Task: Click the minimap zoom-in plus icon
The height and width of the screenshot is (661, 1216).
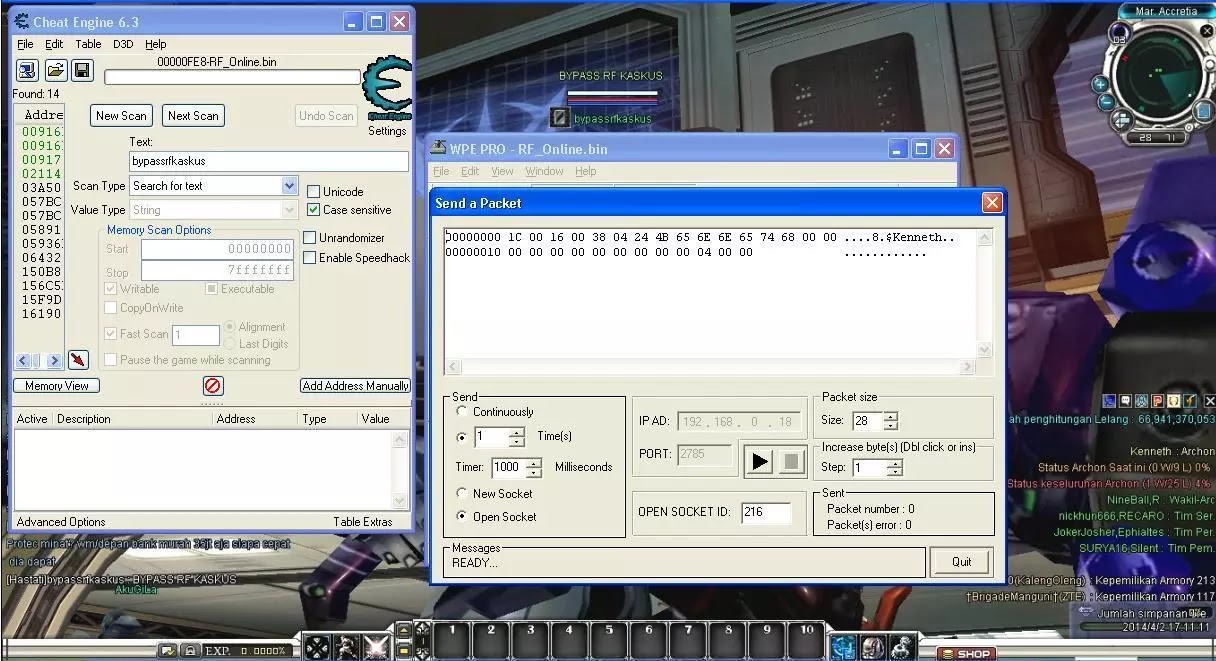Action: pyautogui.click(x=1099, y=86)
